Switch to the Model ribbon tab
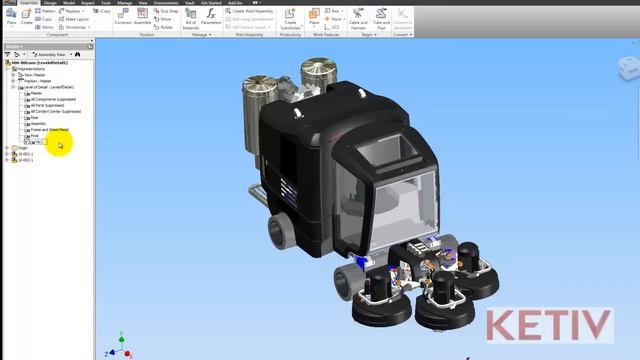 pos(69,2)
